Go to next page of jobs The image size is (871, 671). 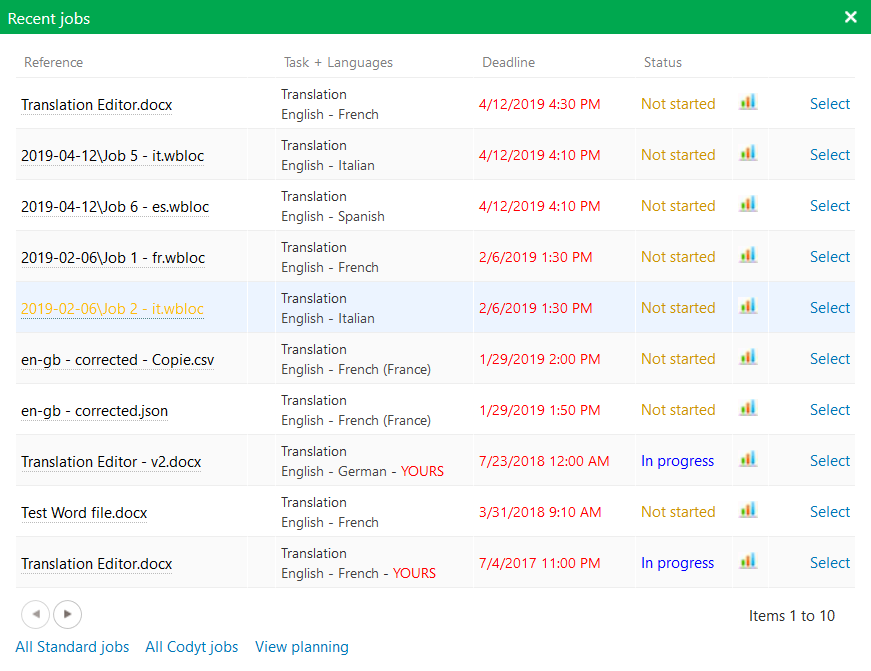tap(68, 614)
